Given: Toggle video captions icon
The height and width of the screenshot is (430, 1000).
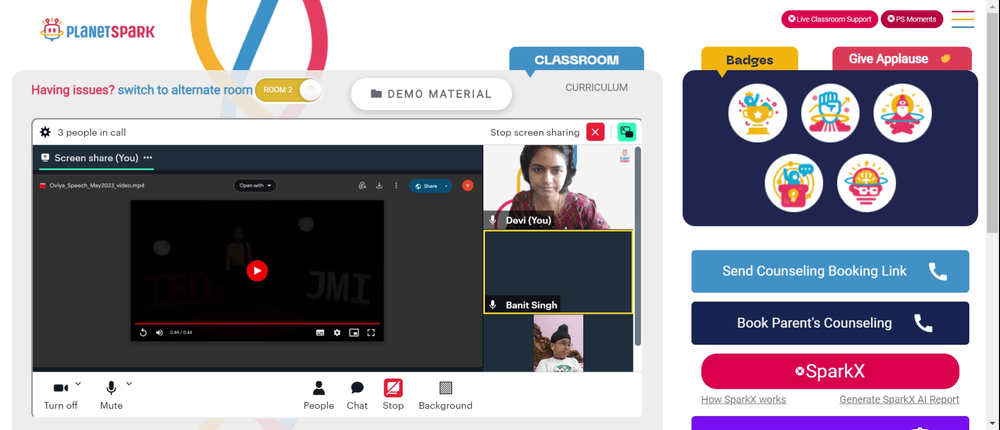Looking at the screenshot, I should coord(320,332).
